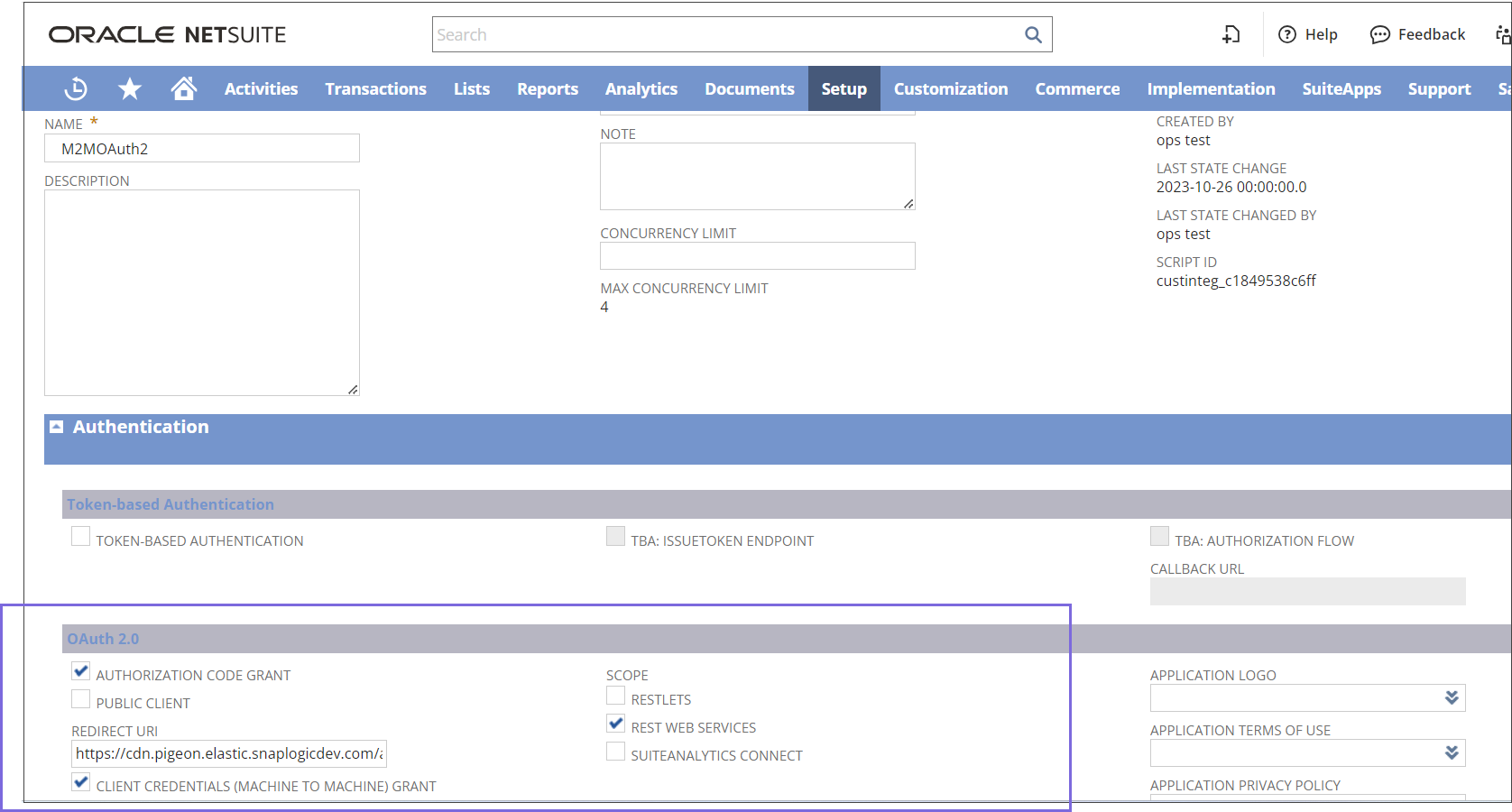Open the Application Logo dropdown
This screenshot has height=812, width=1512.
pos(1452,697)
